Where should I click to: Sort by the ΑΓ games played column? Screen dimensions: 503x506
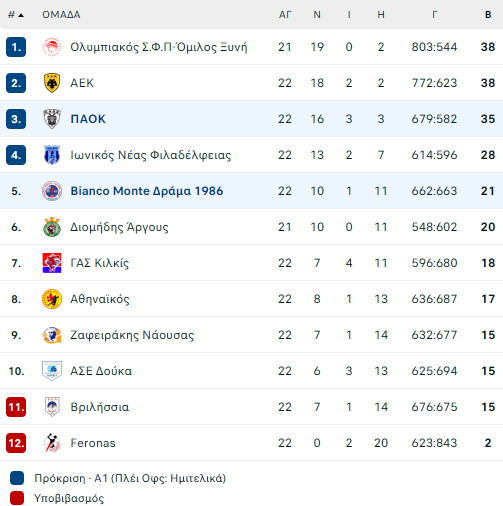coord(285,15)
